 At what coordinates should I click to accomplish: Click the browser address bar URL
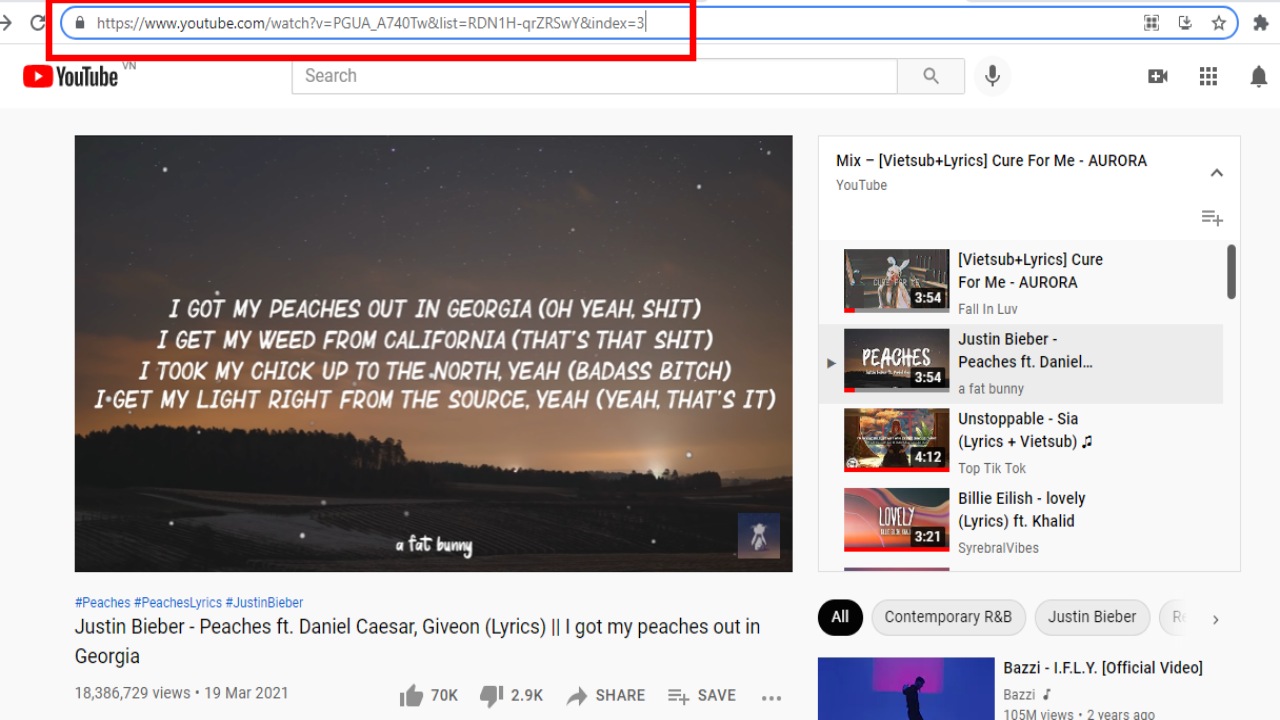point(371,22)
